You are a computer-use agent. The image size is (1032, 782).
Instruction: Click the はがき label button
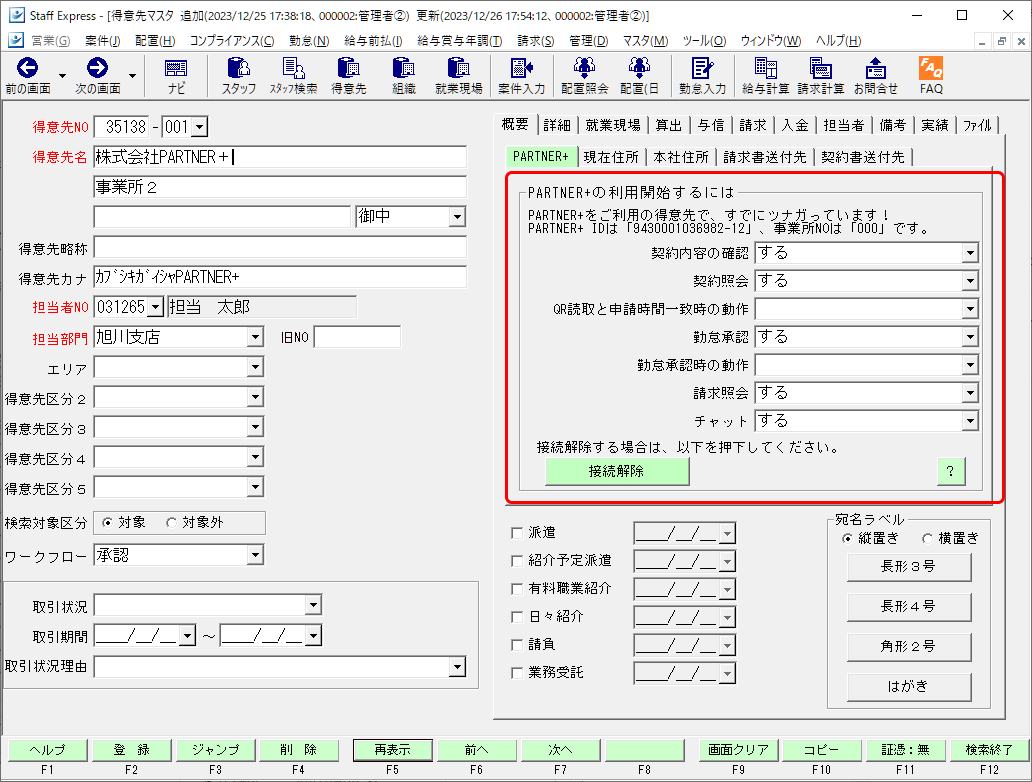coord(909,686)
